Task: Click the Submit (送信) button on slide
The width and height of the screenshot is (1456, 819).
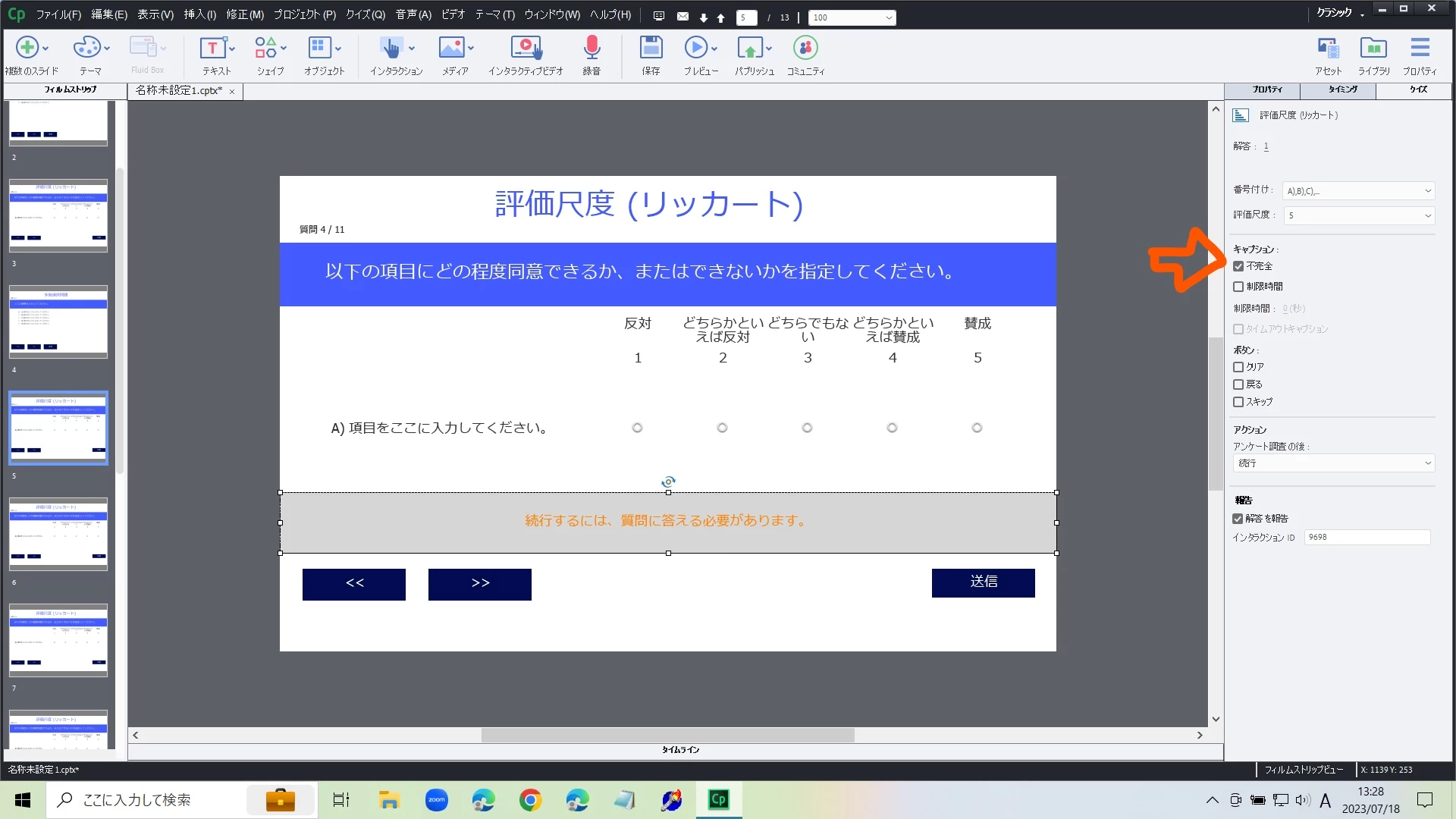Action: 983,582
